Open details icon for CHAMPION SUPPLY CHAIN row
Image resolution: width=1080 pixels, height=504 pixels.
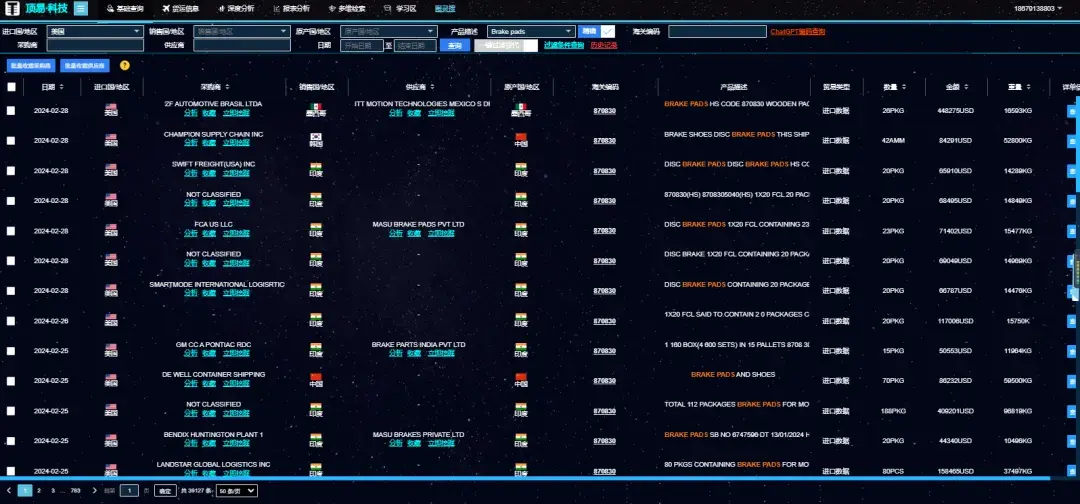point(1073,140)
